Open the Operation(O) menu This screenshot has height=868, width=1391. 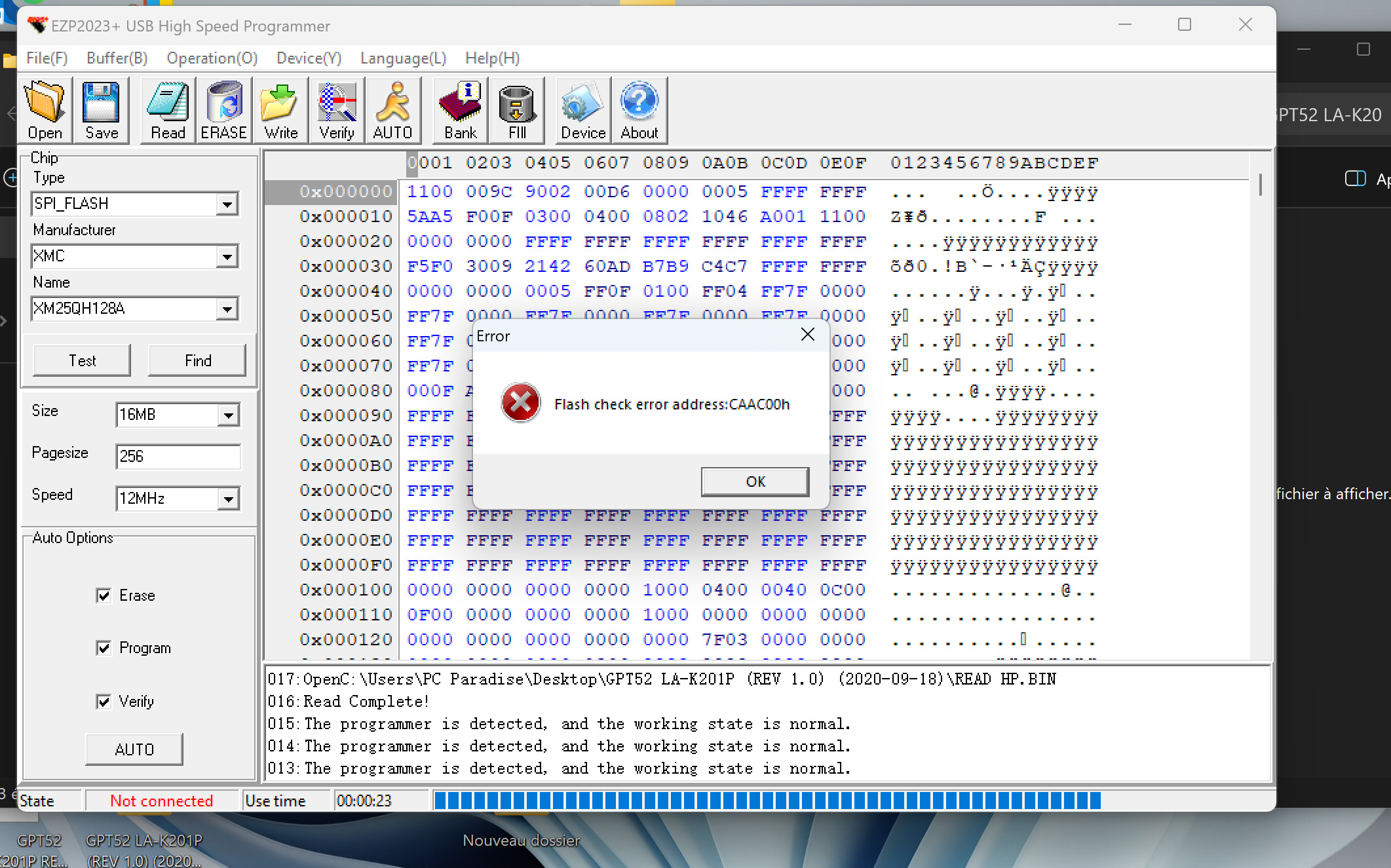coord(212,58)
